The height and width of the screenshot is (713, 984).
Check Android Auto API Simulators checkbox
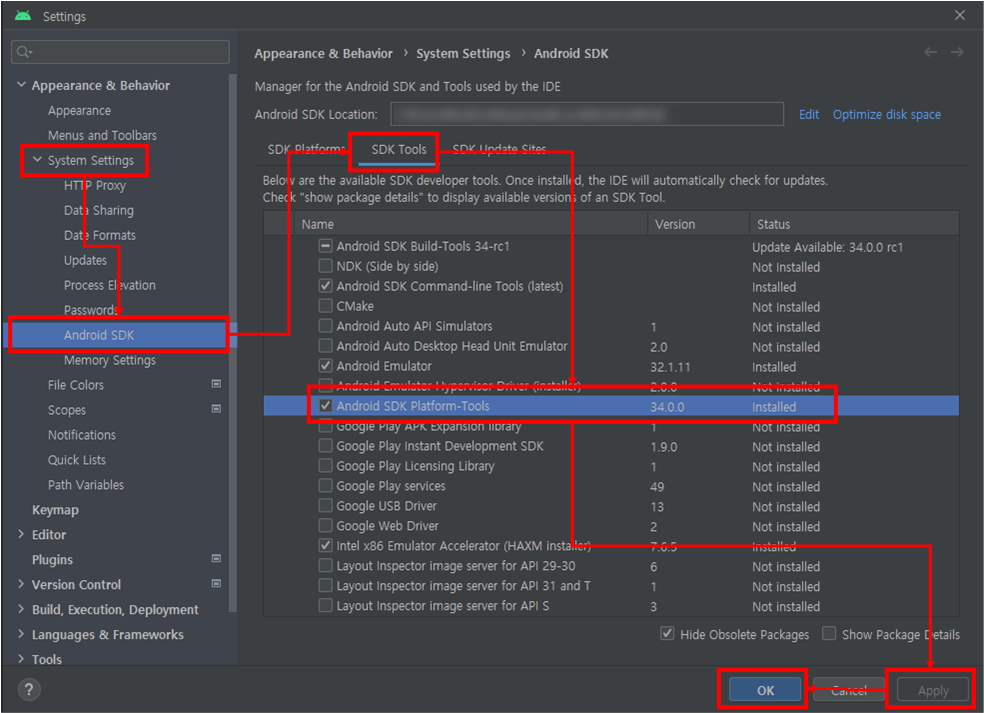325,326
